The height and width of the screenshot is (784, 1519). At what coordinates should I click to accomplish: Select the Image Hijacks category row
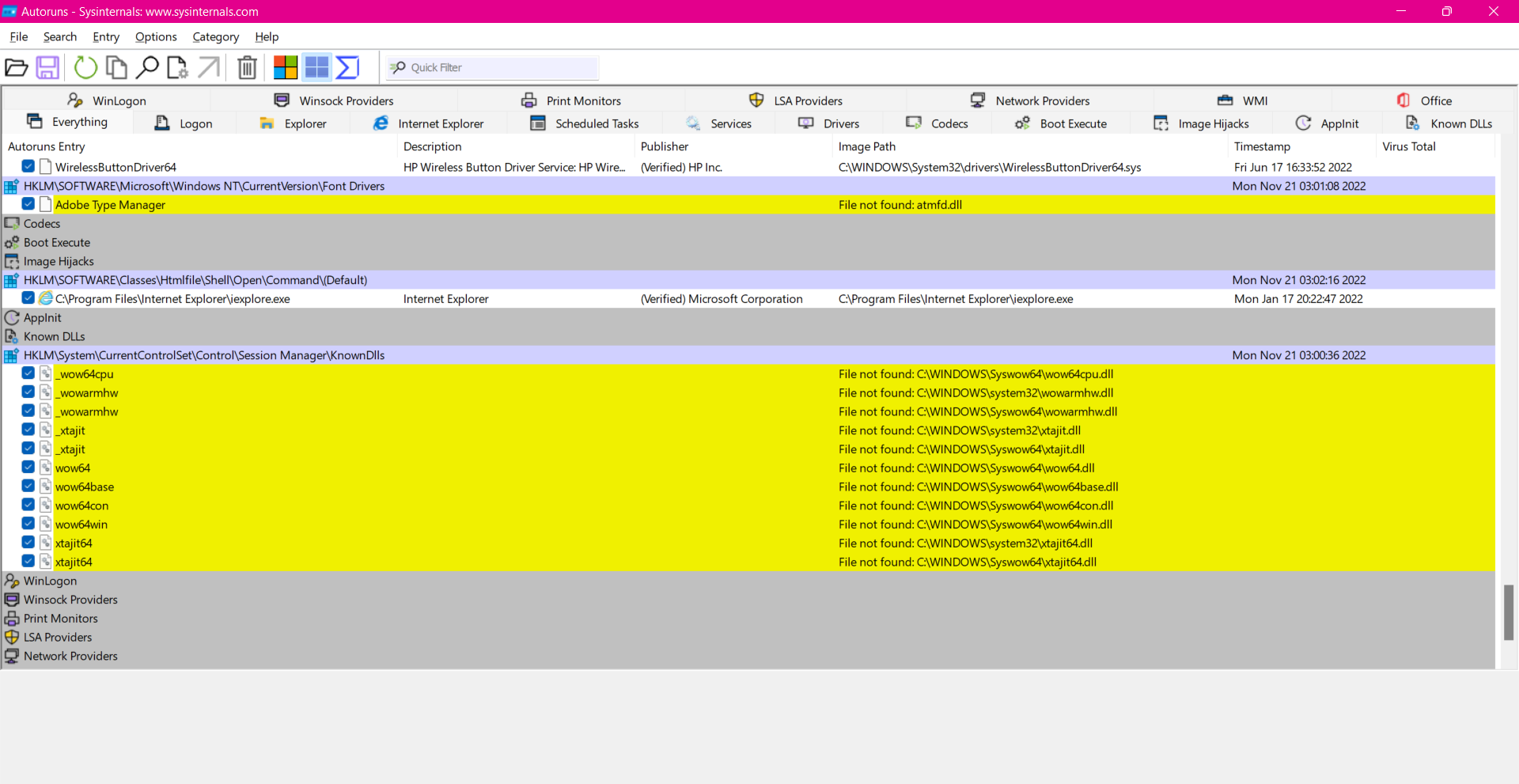point(748,261)
